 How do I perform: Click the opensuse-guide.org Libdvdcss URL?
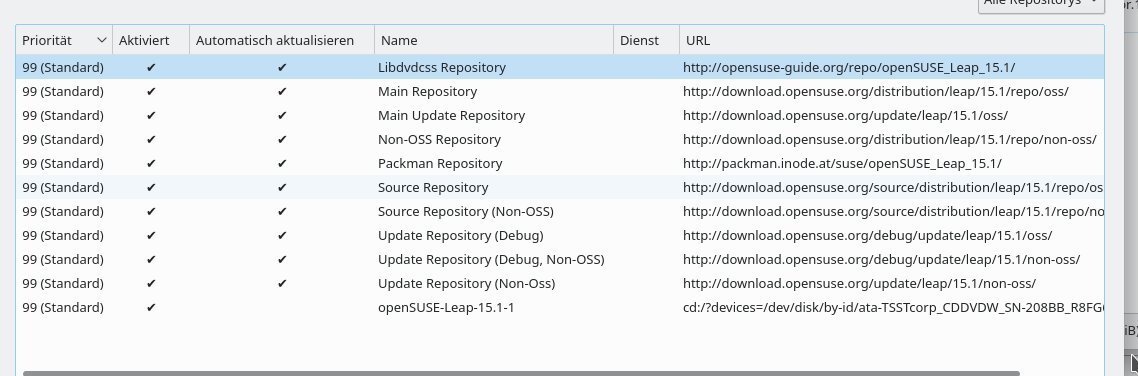point(848,68)
